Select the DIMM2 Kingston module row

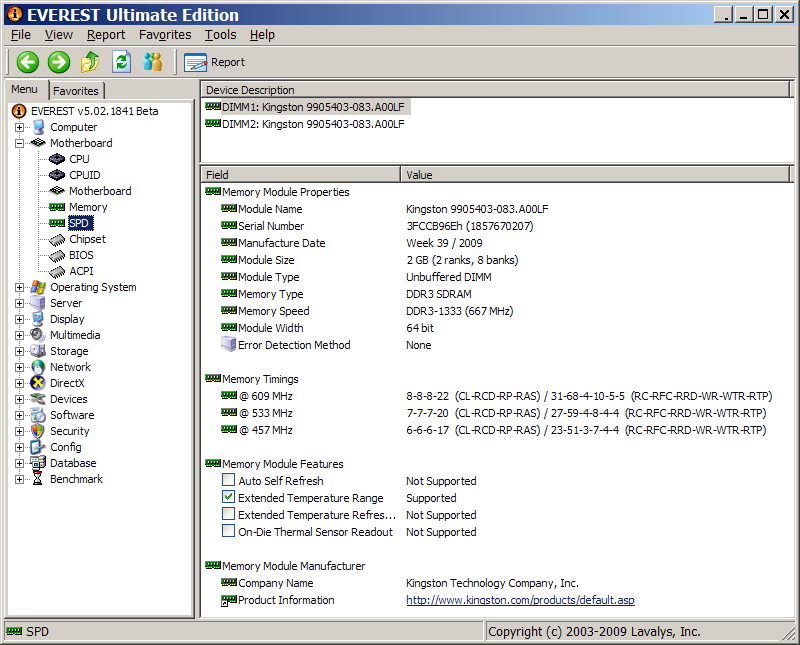click(305, 124)
